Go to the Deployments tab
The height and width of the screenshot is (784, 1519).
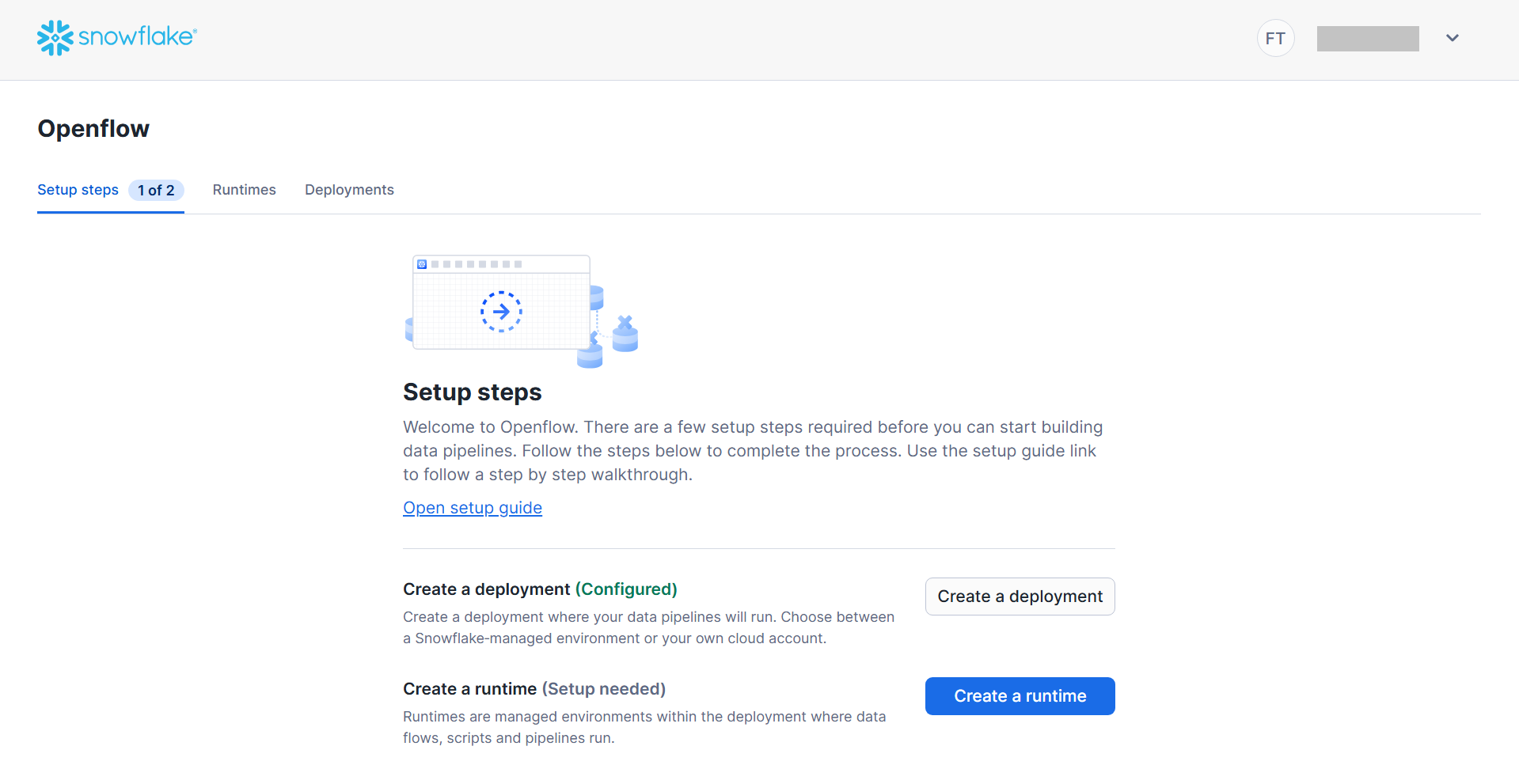(x=349, y=190)
